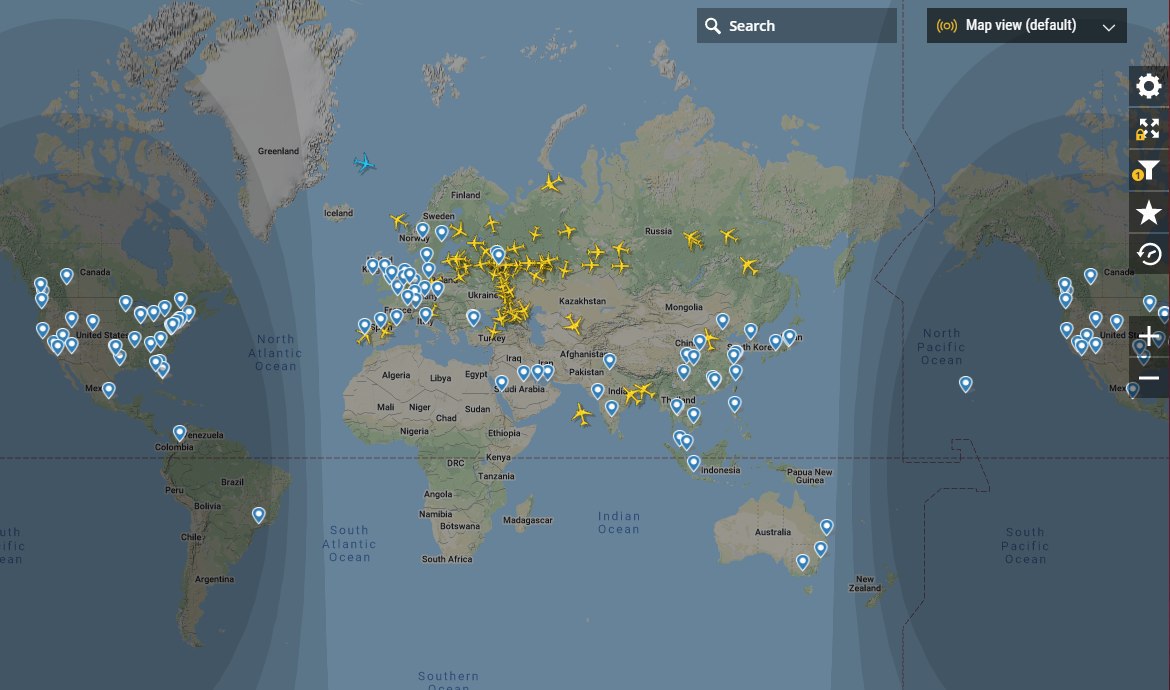Open playback history clock icon
The width and height of the screenshot is (1170, 690).
pyautogui.click(x=1149, y=254)
